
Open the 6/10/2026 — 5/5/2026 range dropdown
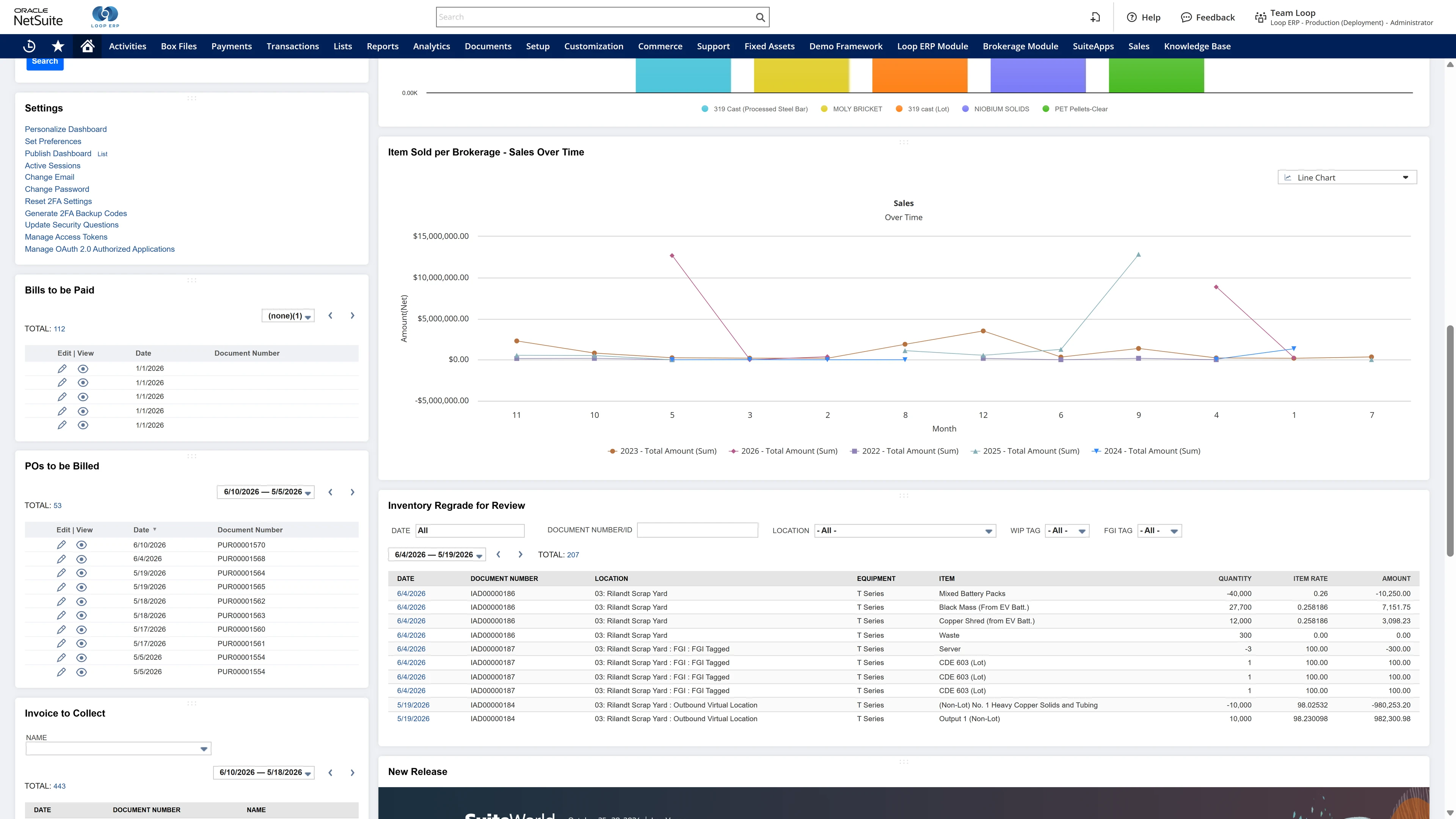pyautogui.click(x=266, y=492)
